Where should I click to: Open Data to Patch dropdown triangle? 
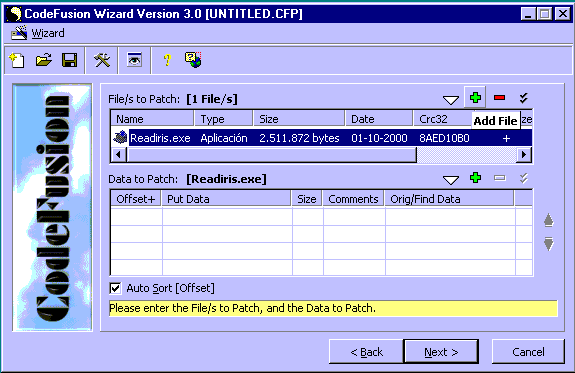point(451,180)
